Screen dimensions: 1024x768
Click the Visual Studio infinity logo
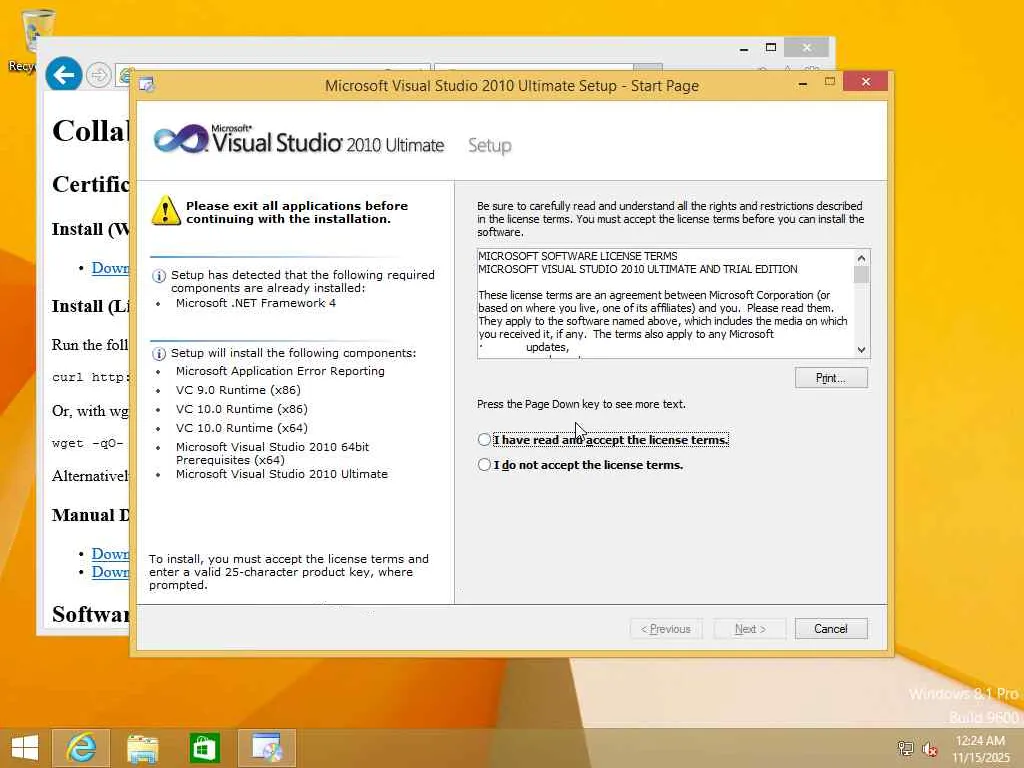(181, 139)
